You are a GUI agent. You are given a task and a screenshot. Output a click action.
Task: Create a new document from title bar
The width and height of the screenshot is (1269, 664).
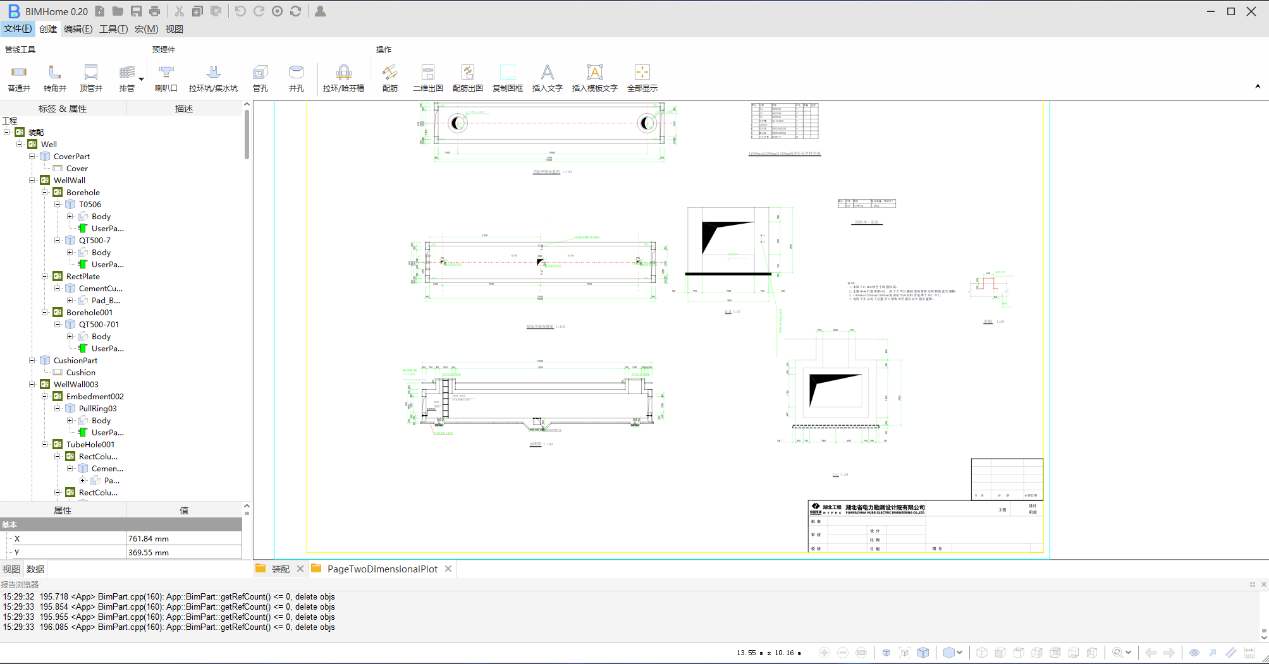point(99,11)
